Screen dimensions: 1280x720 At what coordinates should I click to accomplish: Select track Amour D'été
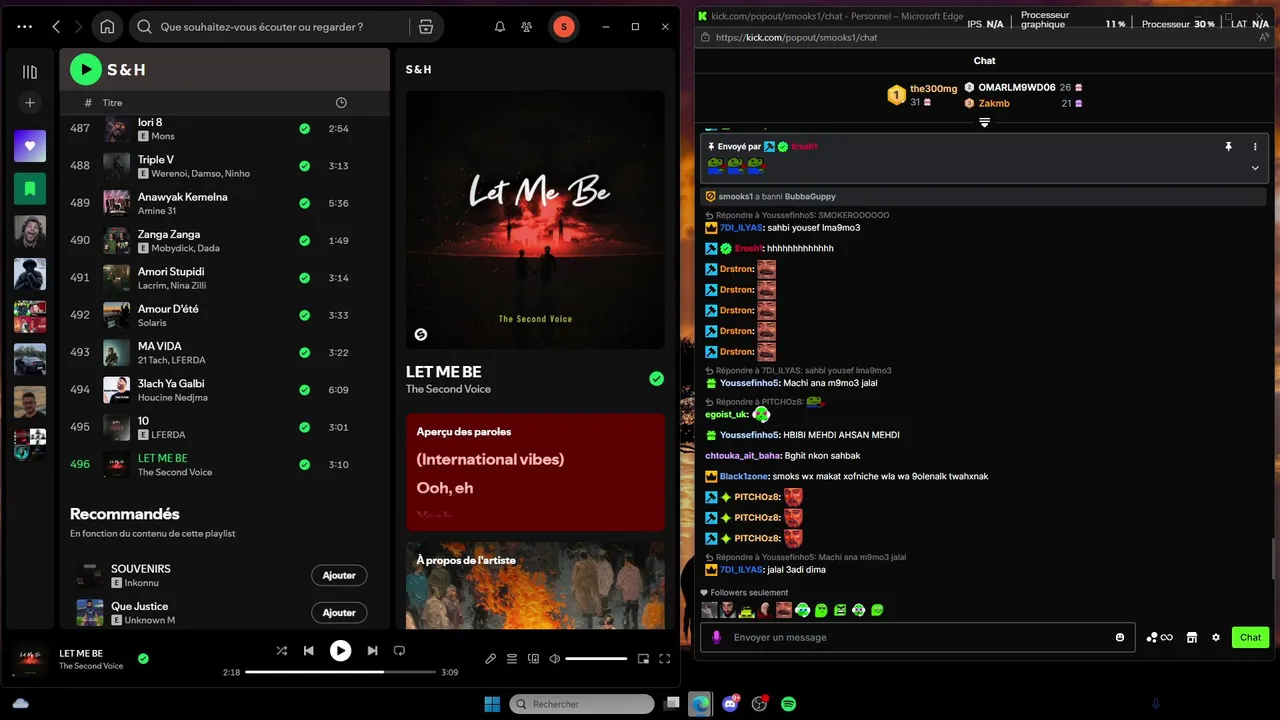coord(224,315)
